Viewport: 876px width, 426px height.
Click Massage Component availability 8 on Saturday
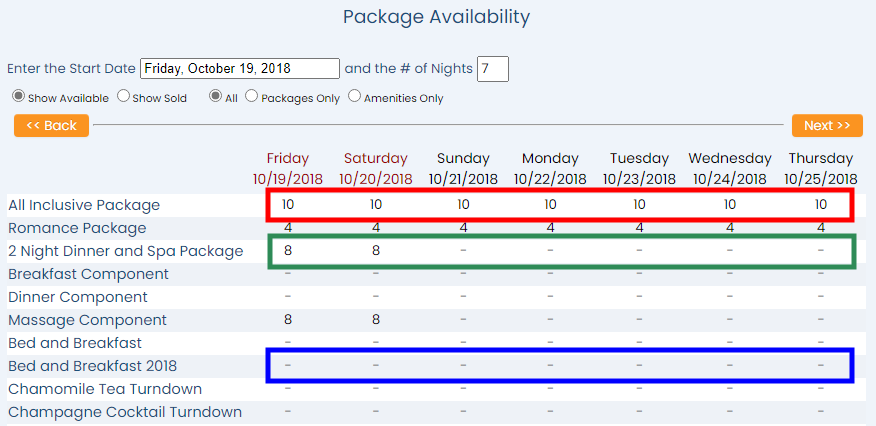(x=376, y=320)
